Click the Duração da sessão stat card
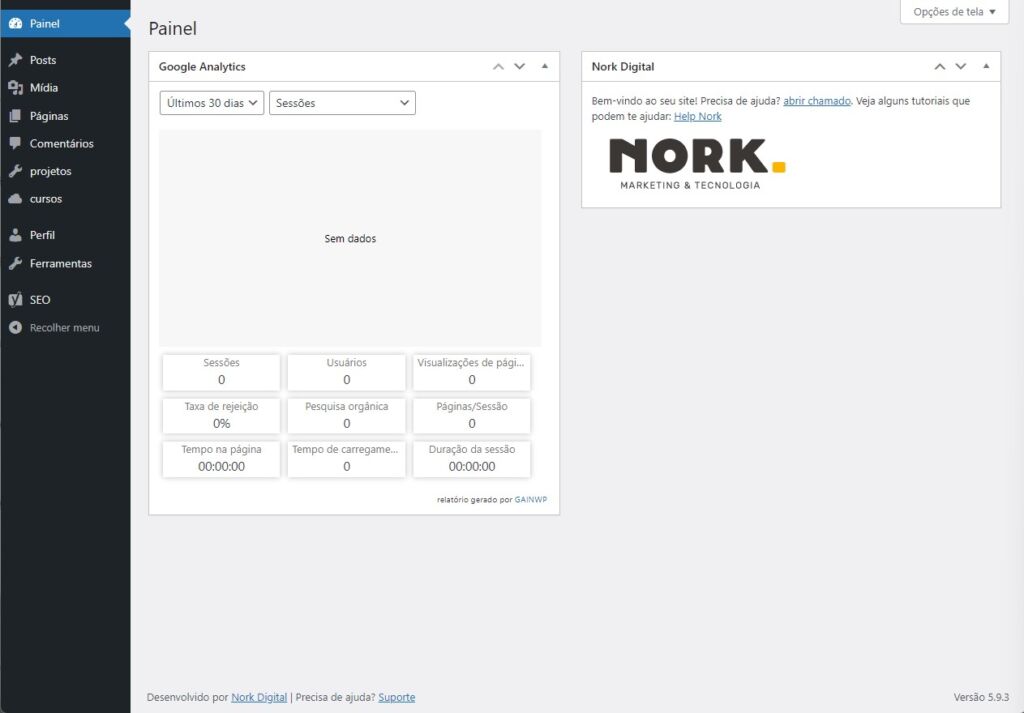The height and width of the screenshot is (713, 1024). [472, 459]
